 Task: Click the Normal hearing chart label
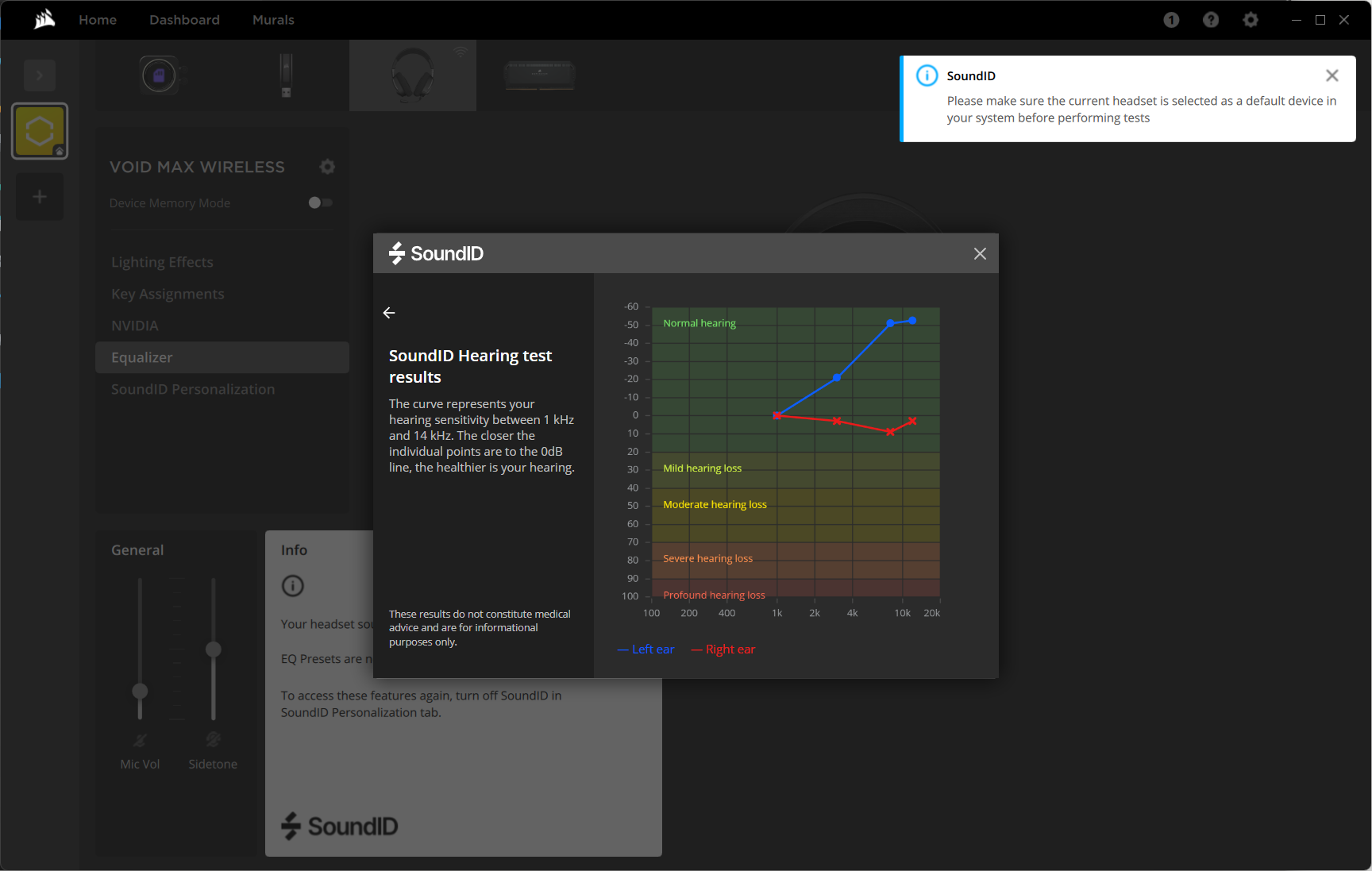[x=699, y=323]
